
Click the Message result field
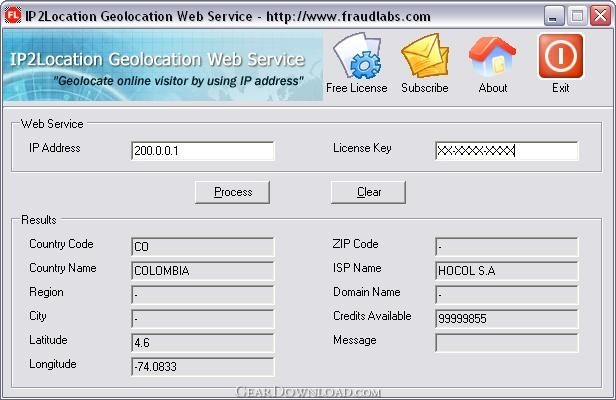click(507, 343)
